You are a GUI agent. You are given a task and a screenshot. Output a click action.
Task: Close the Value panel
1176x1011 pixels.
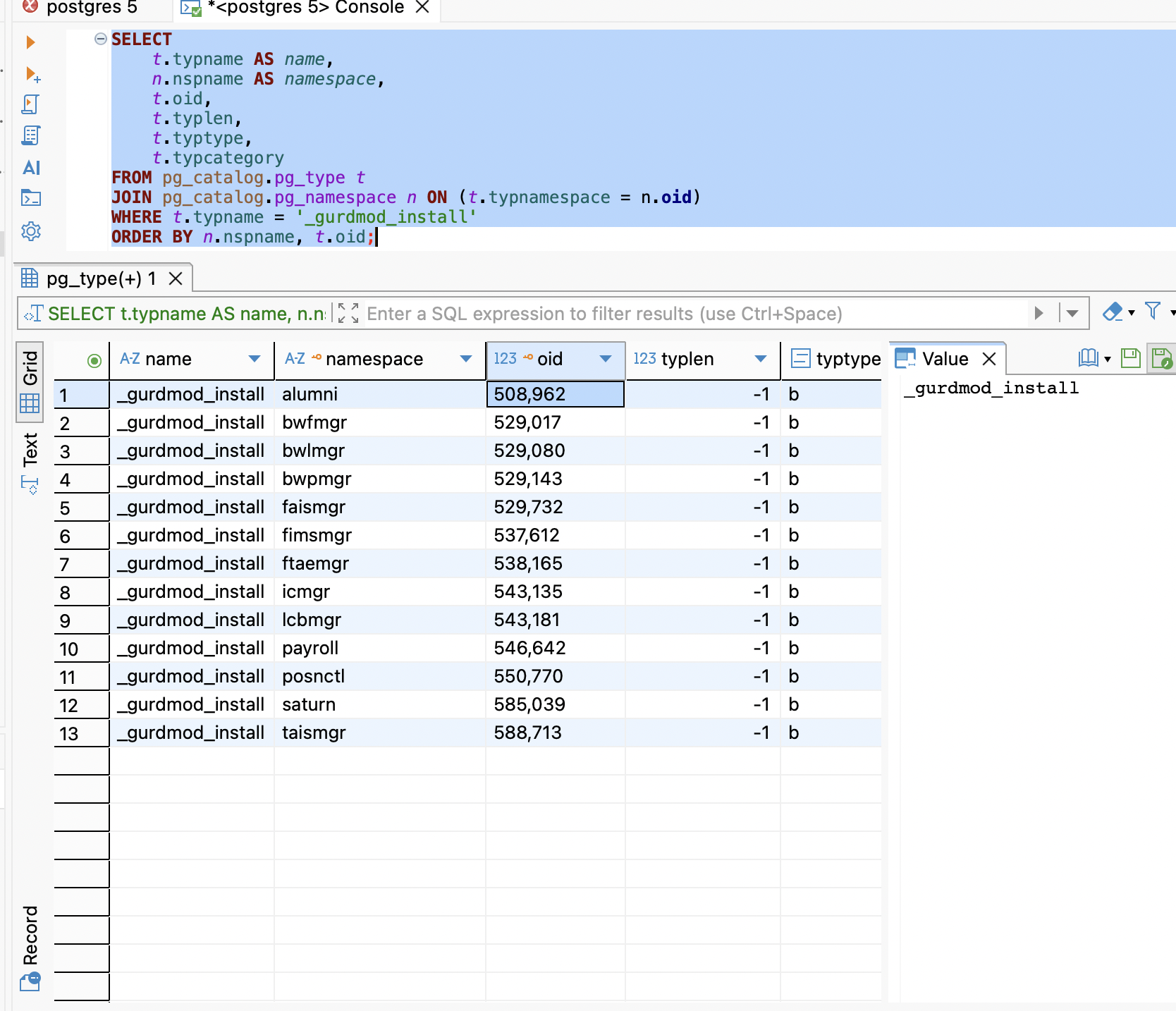coord(989,359)
